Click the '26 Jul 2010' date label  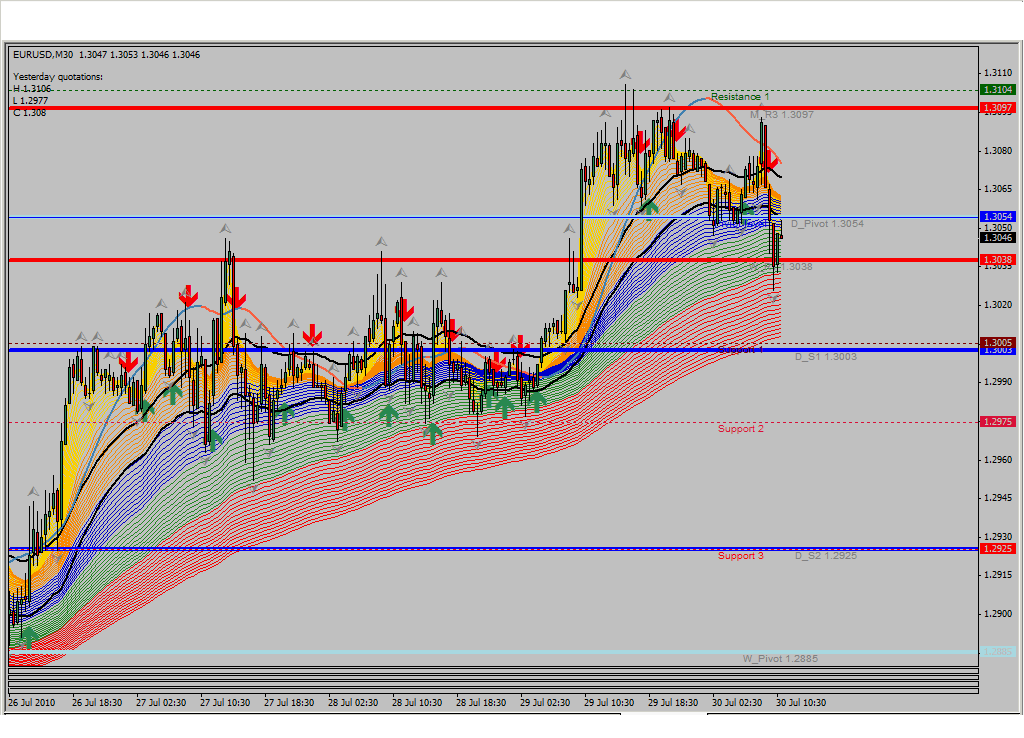(x=32, y=703)
